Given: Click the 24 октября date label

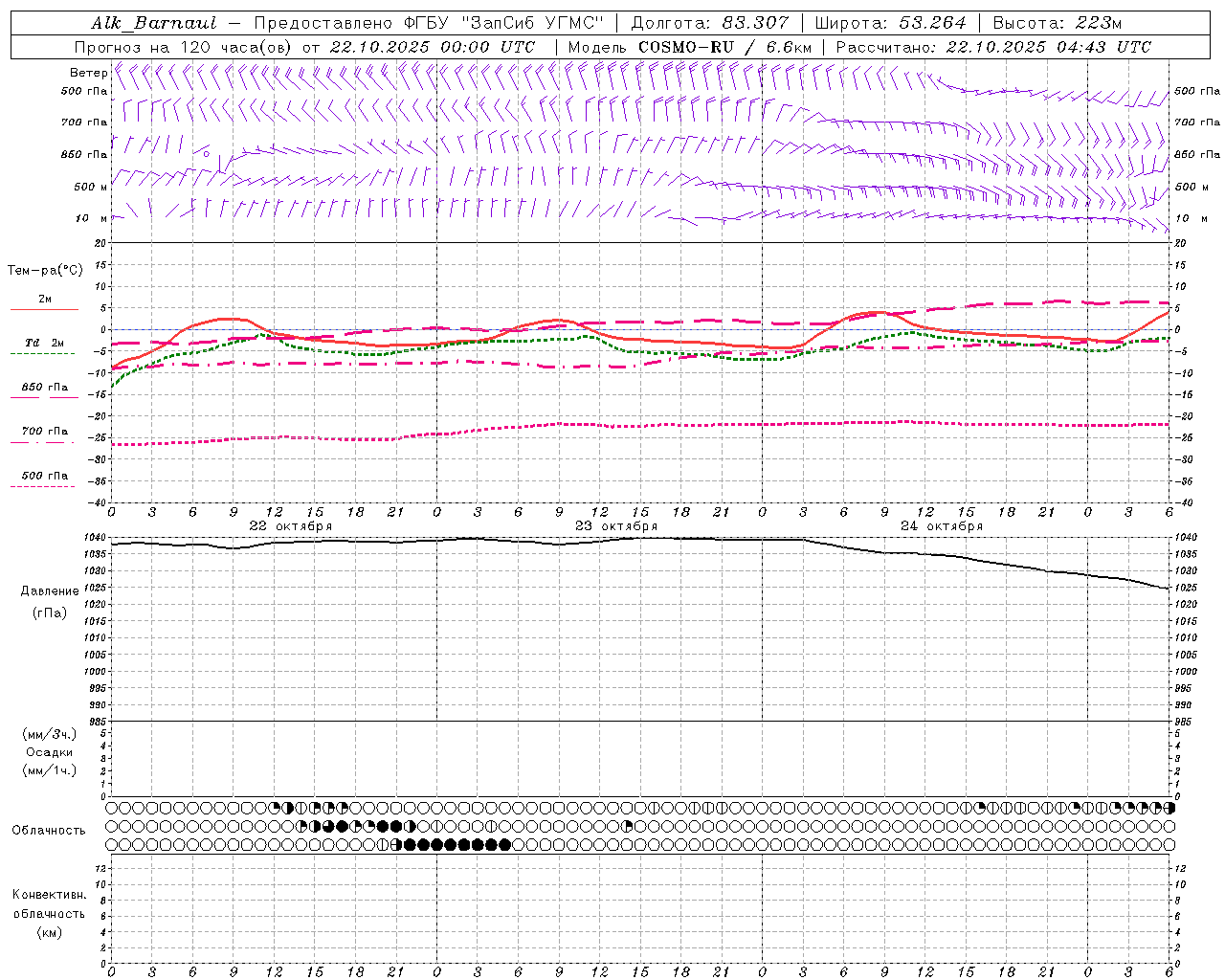Looking at the screenshot, I should click(942, 526).
